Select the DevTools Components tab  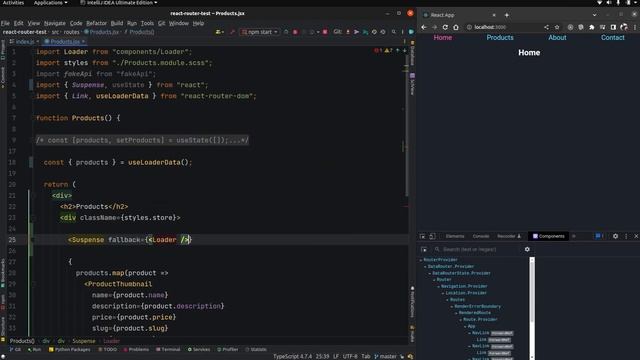549,236
